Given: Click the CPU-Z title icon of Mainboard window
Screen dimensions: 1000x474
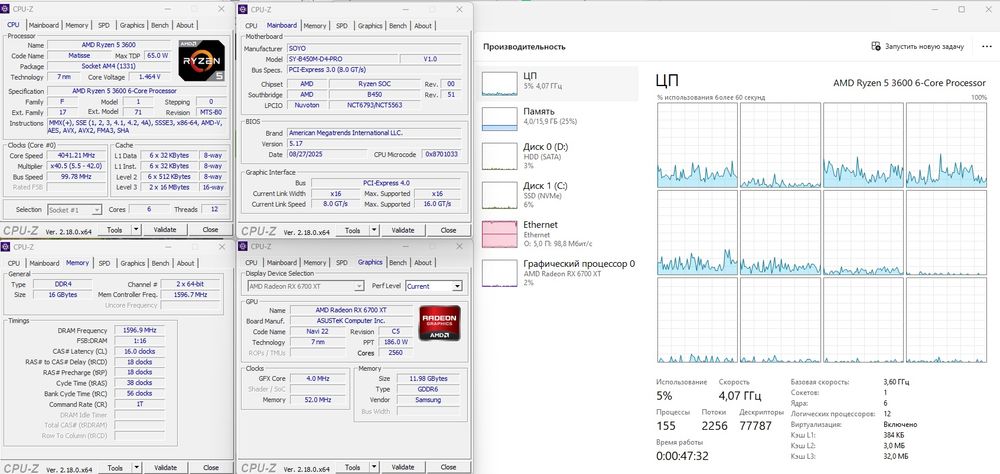Looking at the screenshot, I should click(x=244, y=10).
